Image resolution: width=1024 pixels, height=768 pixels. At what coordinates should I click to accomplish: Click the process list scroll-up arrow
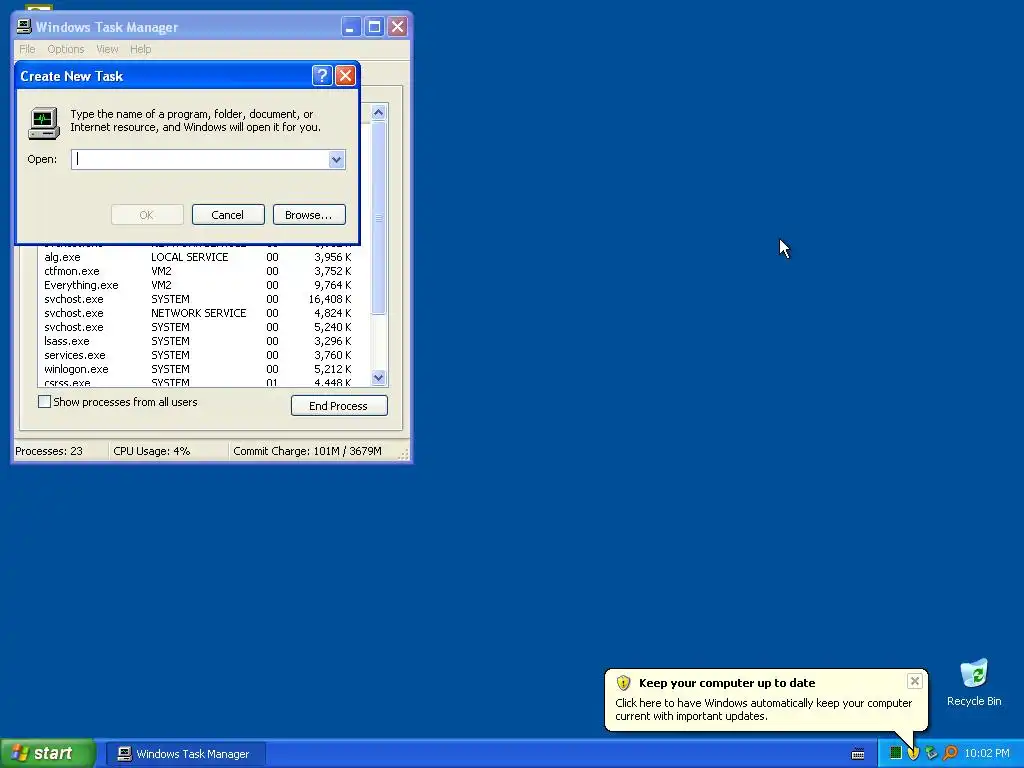coord(379,112)
